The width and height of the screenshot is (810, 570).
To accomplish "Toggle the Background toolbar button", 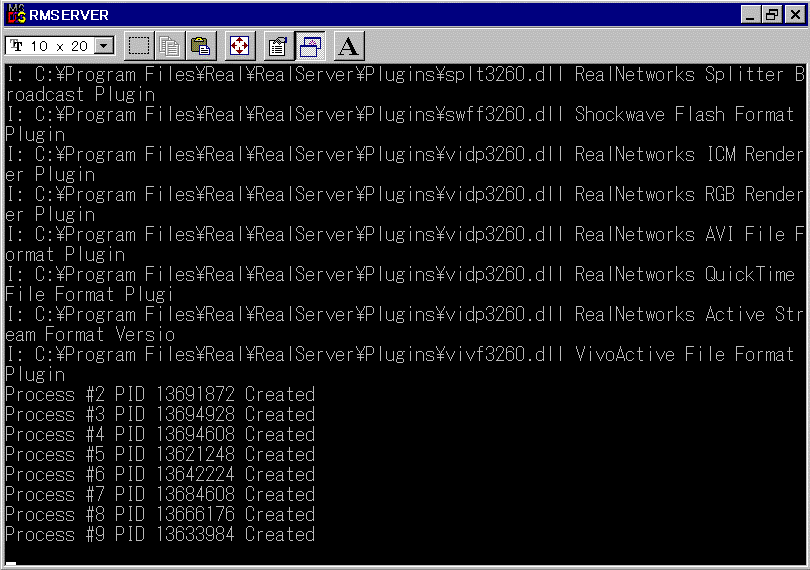I will pyautogui.click(x=309, y=46).
